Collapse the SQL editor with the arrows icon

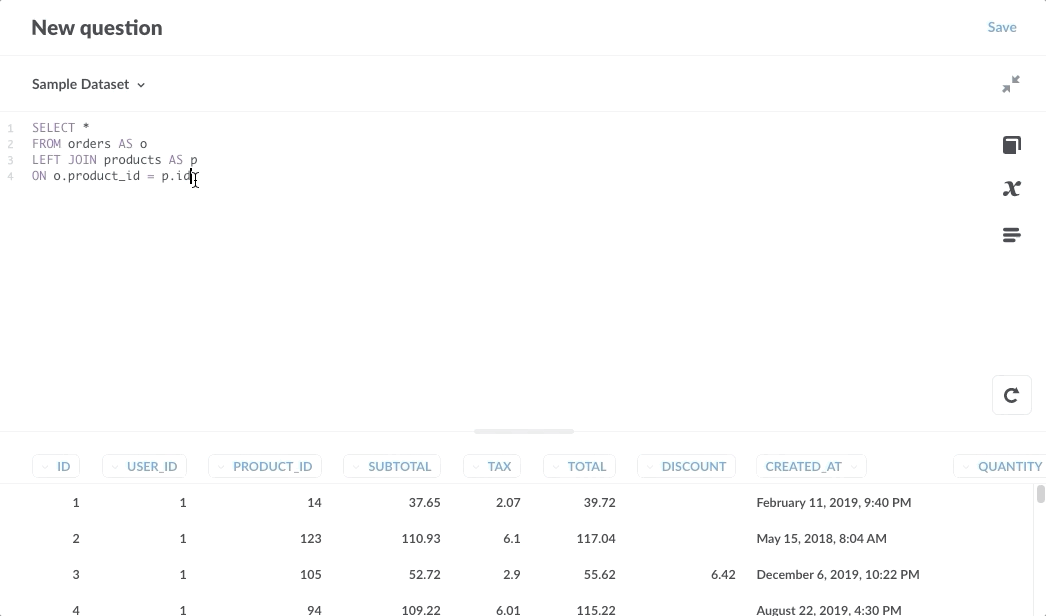coord(1011,84)
